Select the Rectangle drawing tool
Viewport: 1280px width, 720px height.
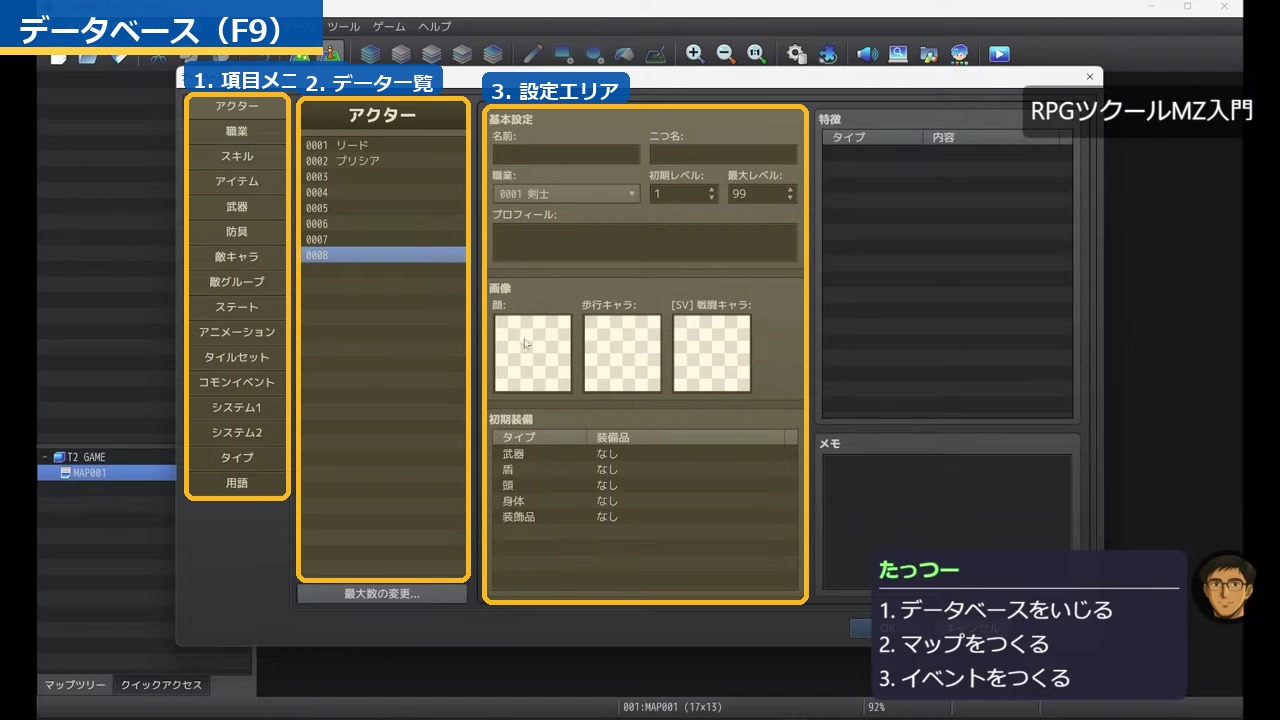[563, 54]
